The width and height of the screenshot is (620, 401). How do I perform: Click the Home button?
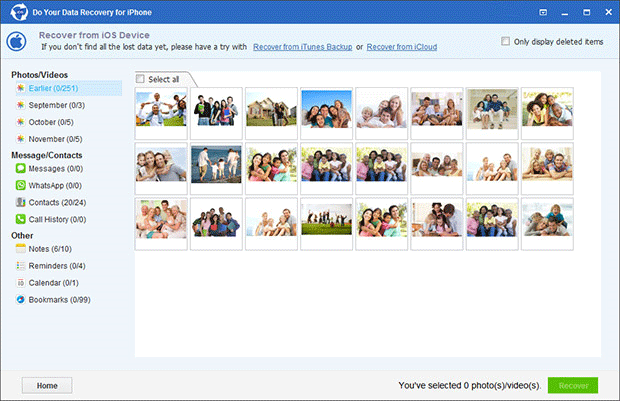coord(47,385)
